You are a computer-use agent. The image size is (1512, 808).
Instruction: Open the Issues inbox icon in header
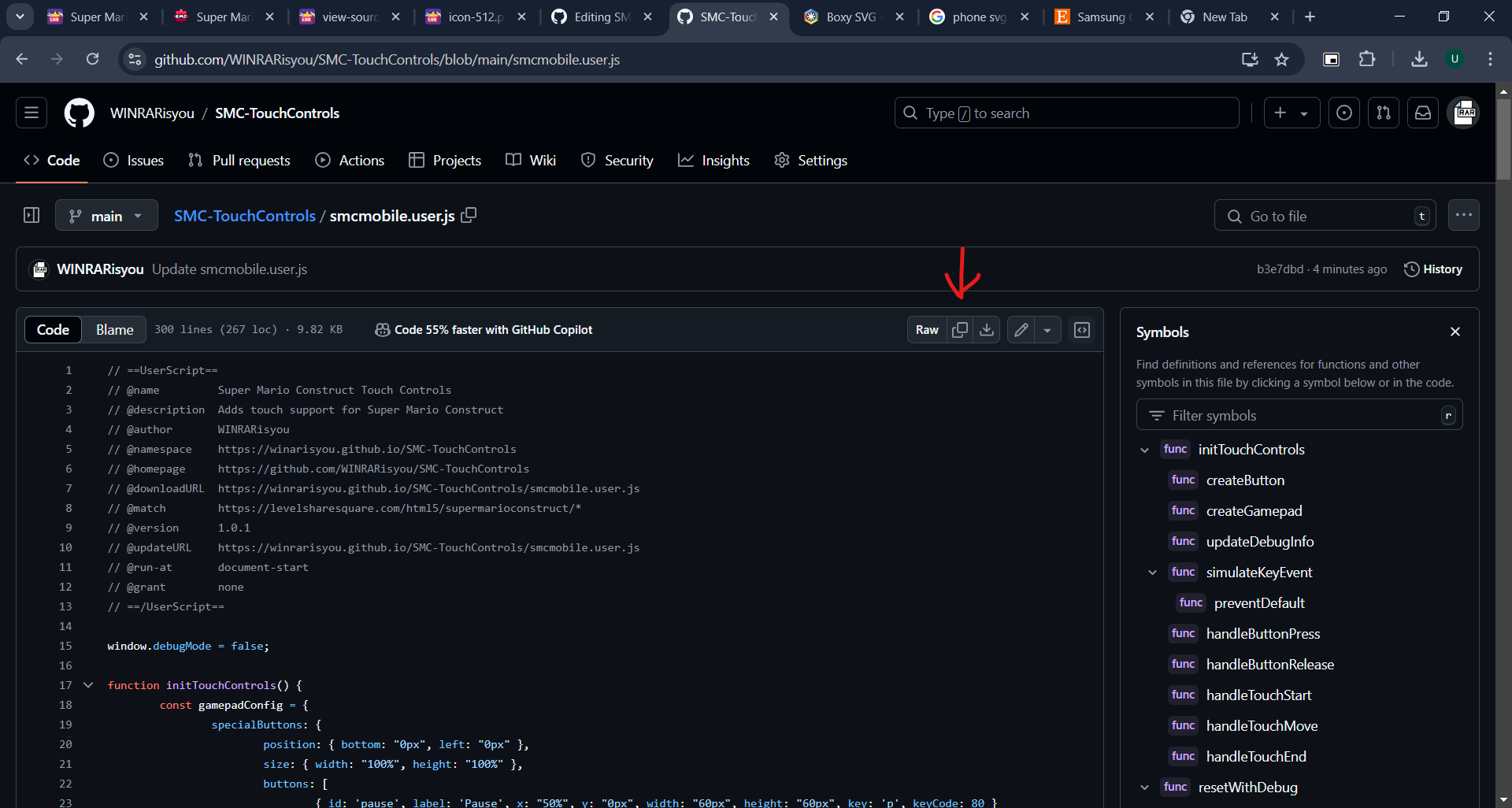pos(1344,113)
